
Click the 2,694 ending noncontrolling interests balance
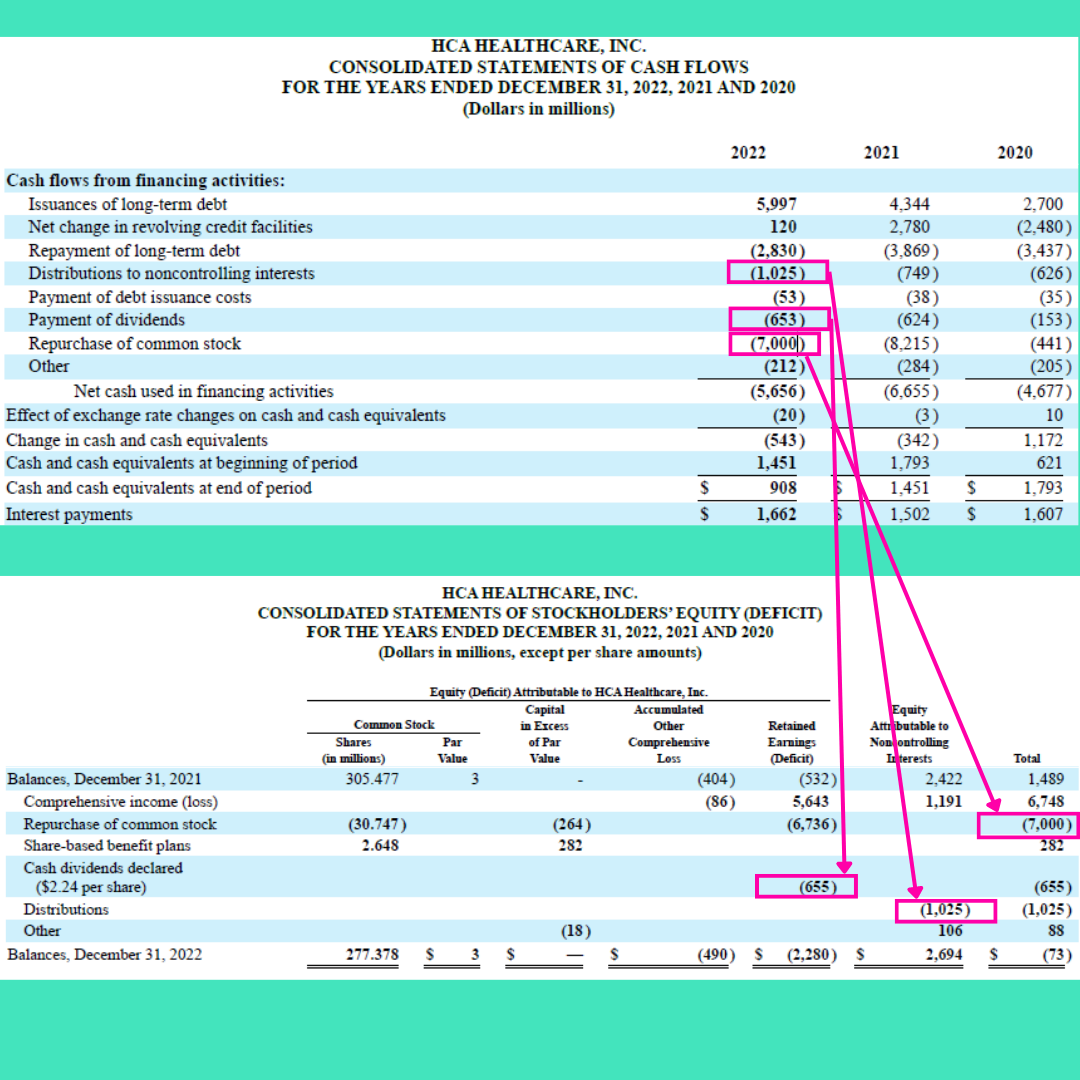coord(943,955)
